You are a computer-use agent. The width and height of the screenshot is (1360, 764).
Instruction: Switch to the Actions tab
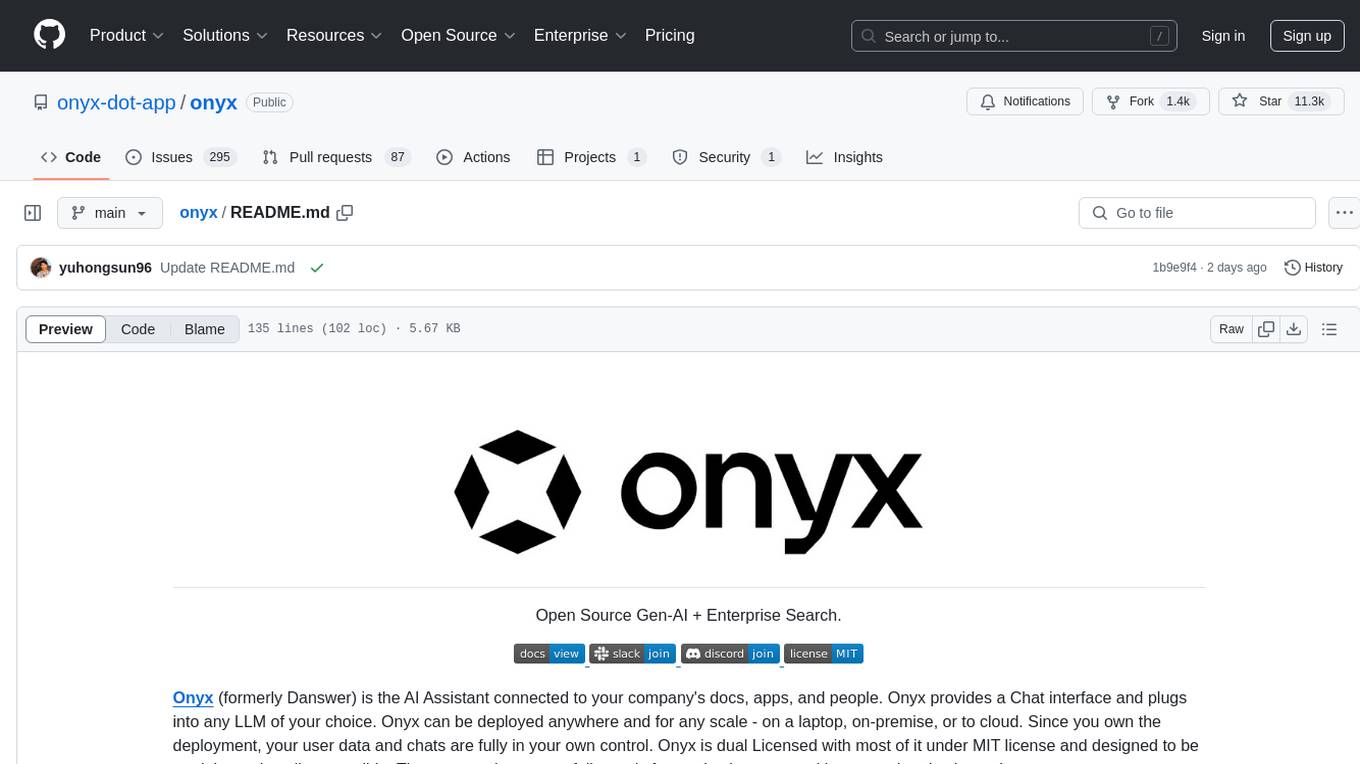(473, 157)
